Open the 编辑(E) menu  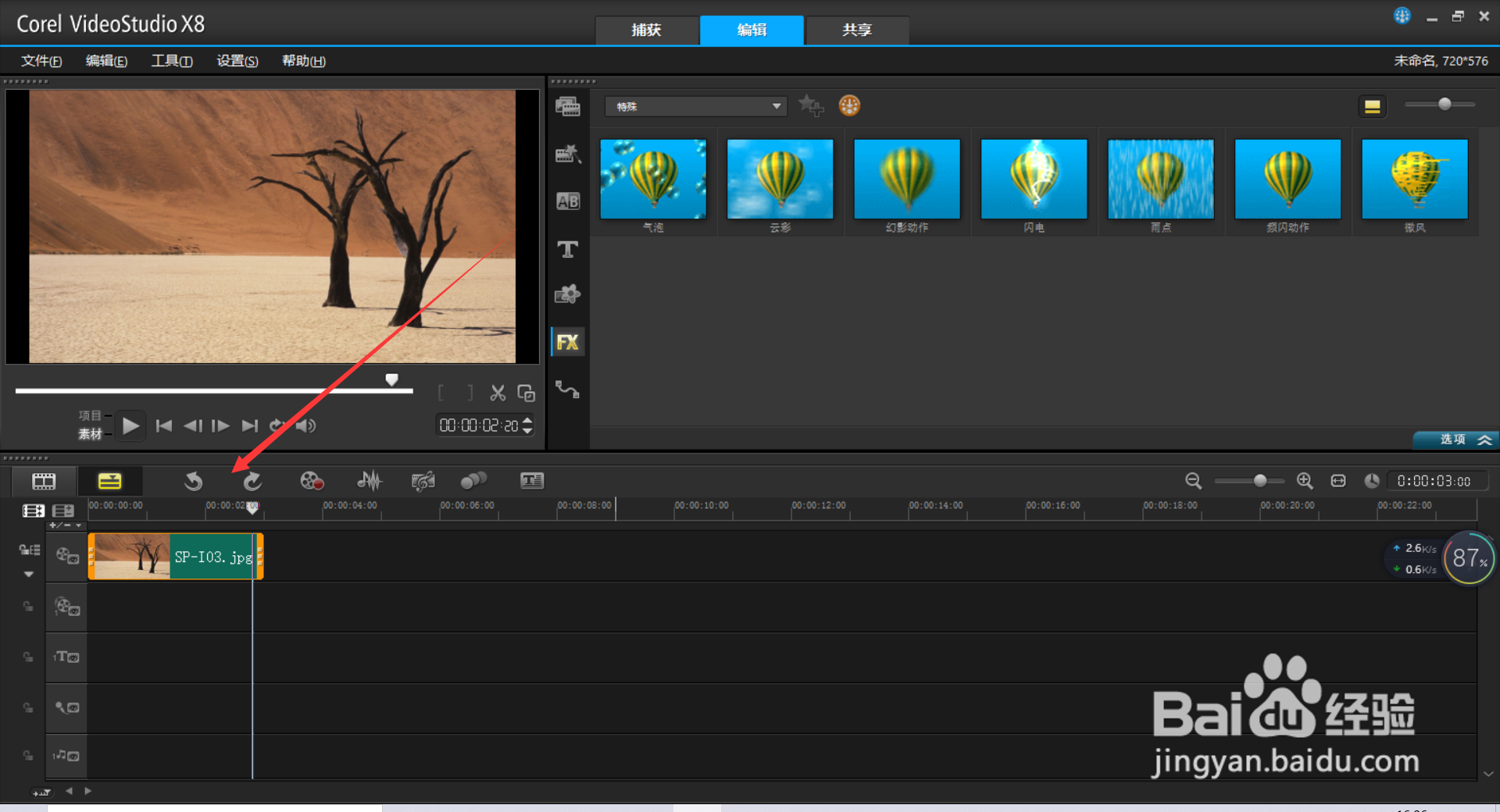(x=106, y=61)
